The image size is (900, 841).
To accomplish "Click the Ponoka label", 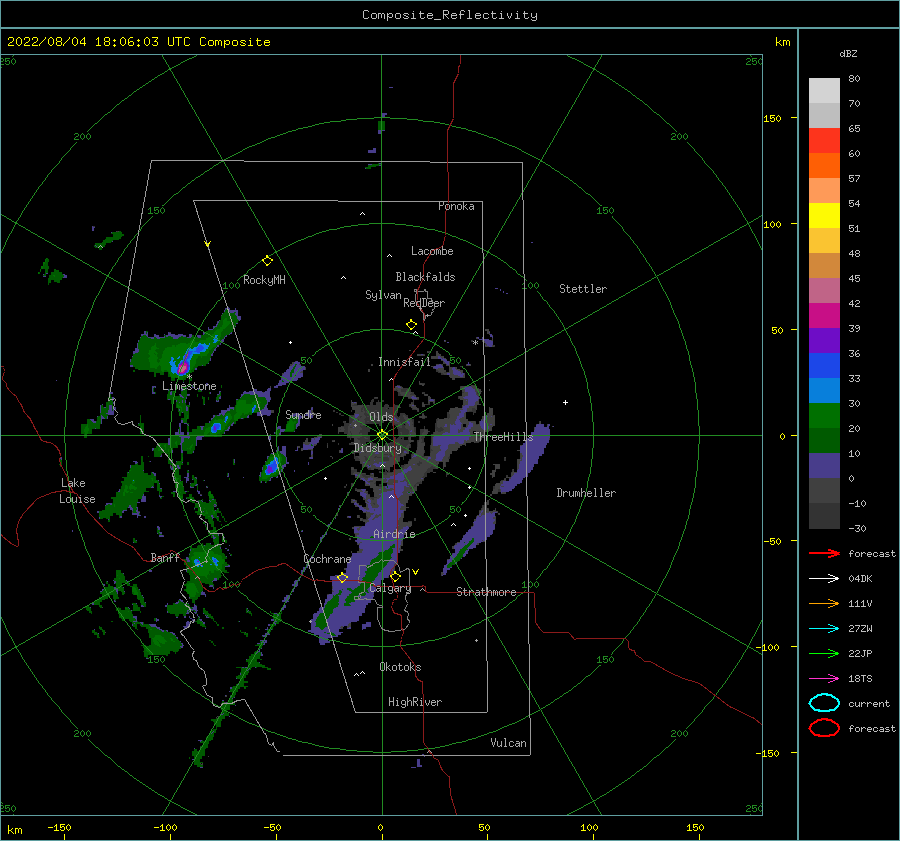I will [456, 206].
